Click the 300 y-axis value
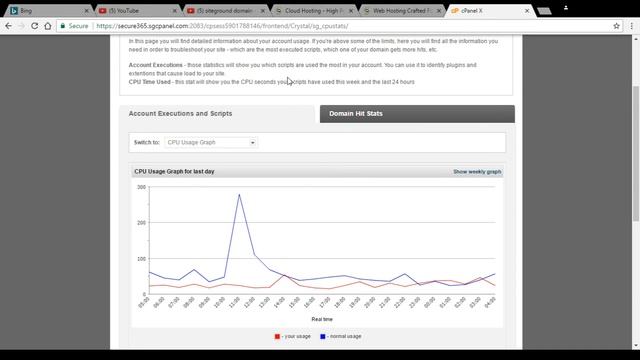Viewport: 640px width, 360px height. [141, 187]
